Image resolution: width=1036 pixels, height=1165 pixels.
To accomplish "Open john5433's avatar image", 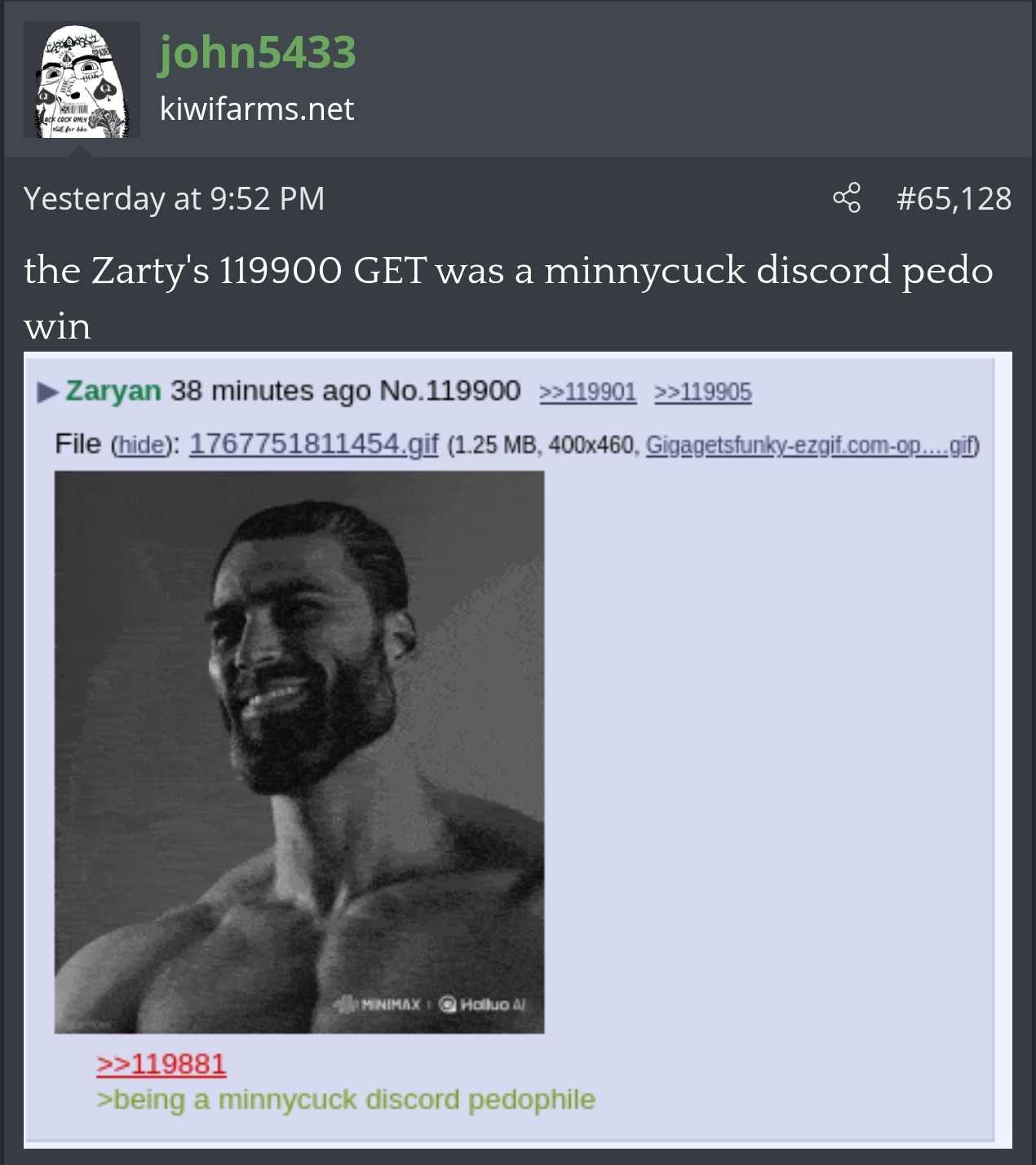I will [x=82, y=80].
